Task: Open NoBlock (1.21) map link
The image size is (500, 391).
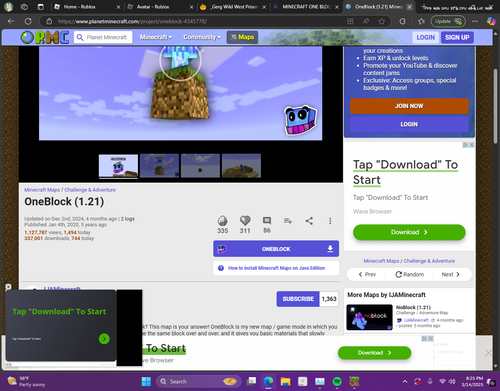Action: (x=413, y=307)
